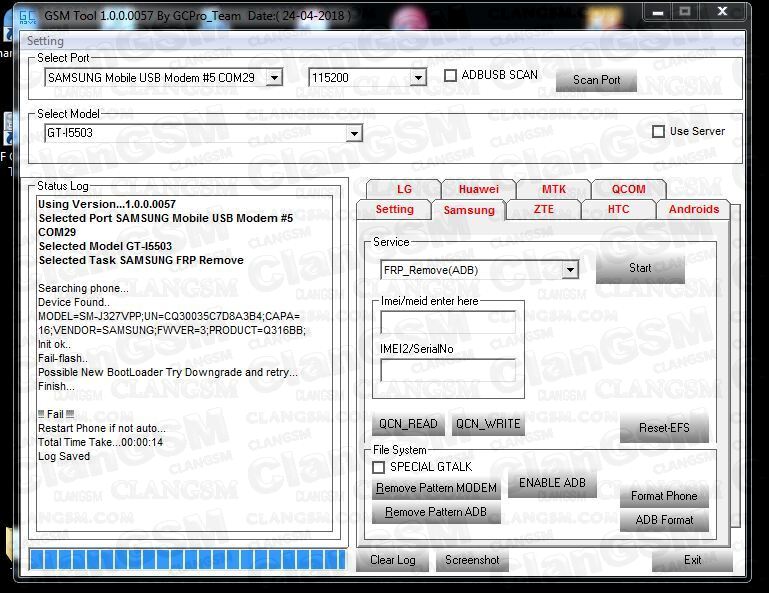
Task: Click 'Log Saved' line in status log
Action: point(64,457)
